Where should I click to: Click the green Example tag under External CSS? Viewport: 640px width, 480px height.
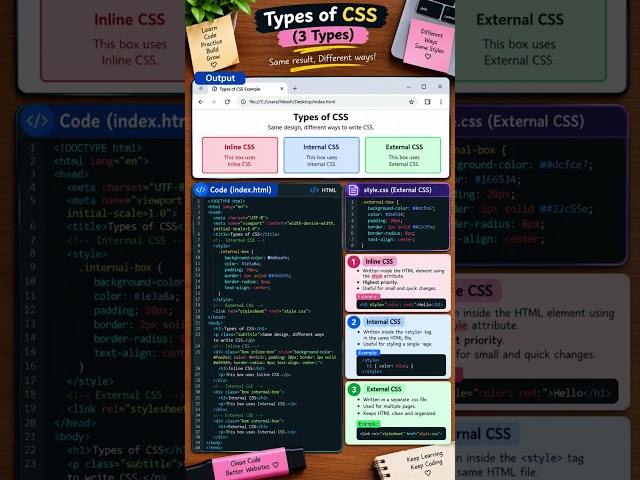coord(368,424)
